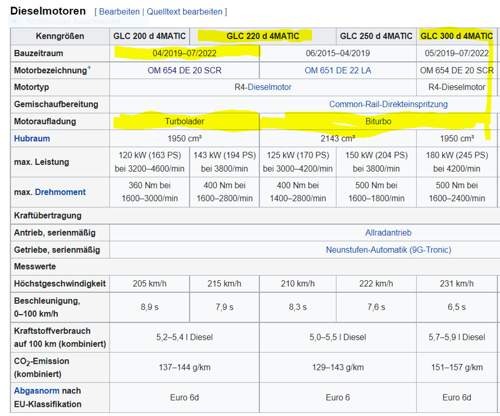Select the 205 km/h top speed cell

tap(149, 284)
